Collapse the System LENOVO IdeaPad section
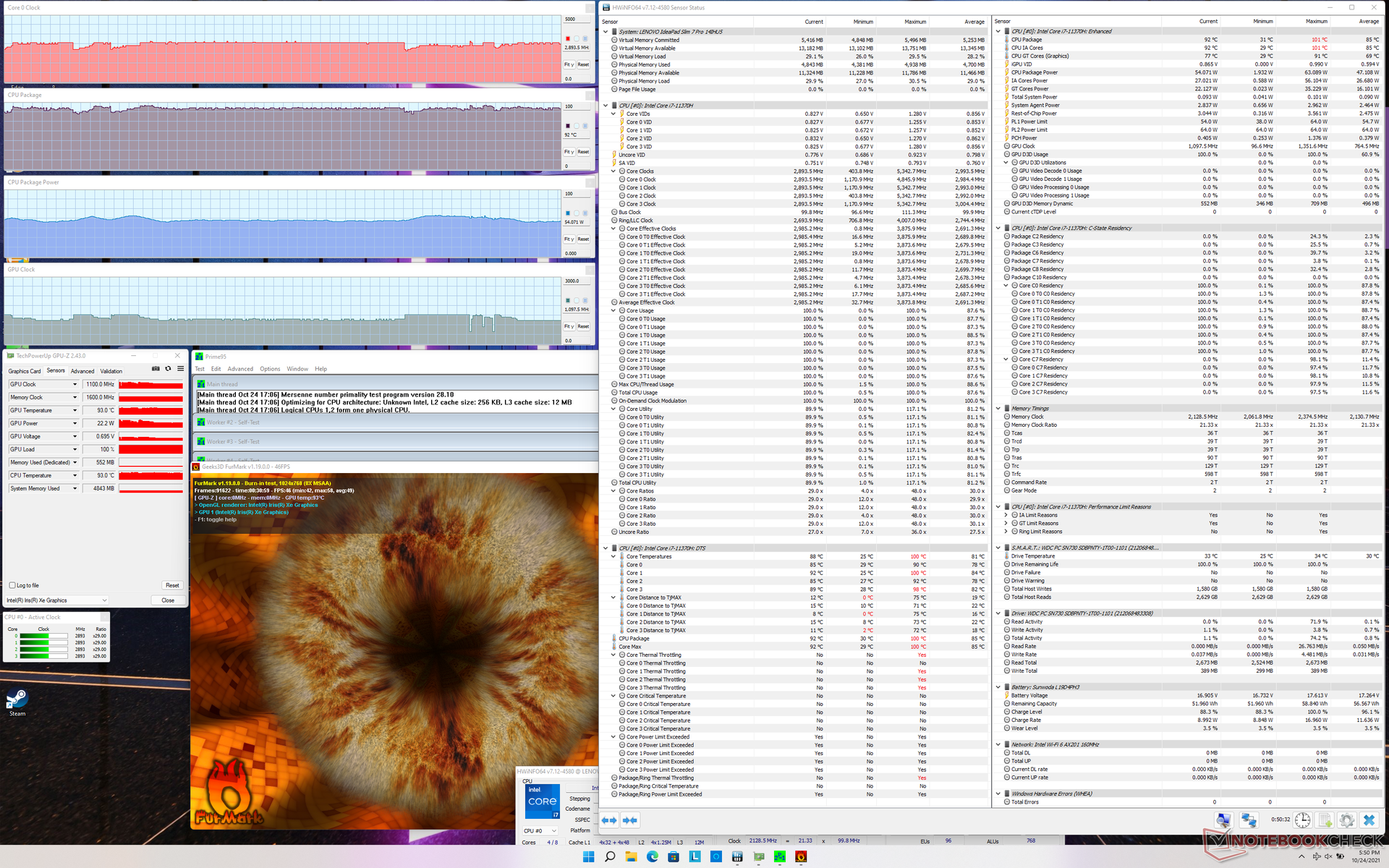 pyautogui.click(x=606, y=32)
